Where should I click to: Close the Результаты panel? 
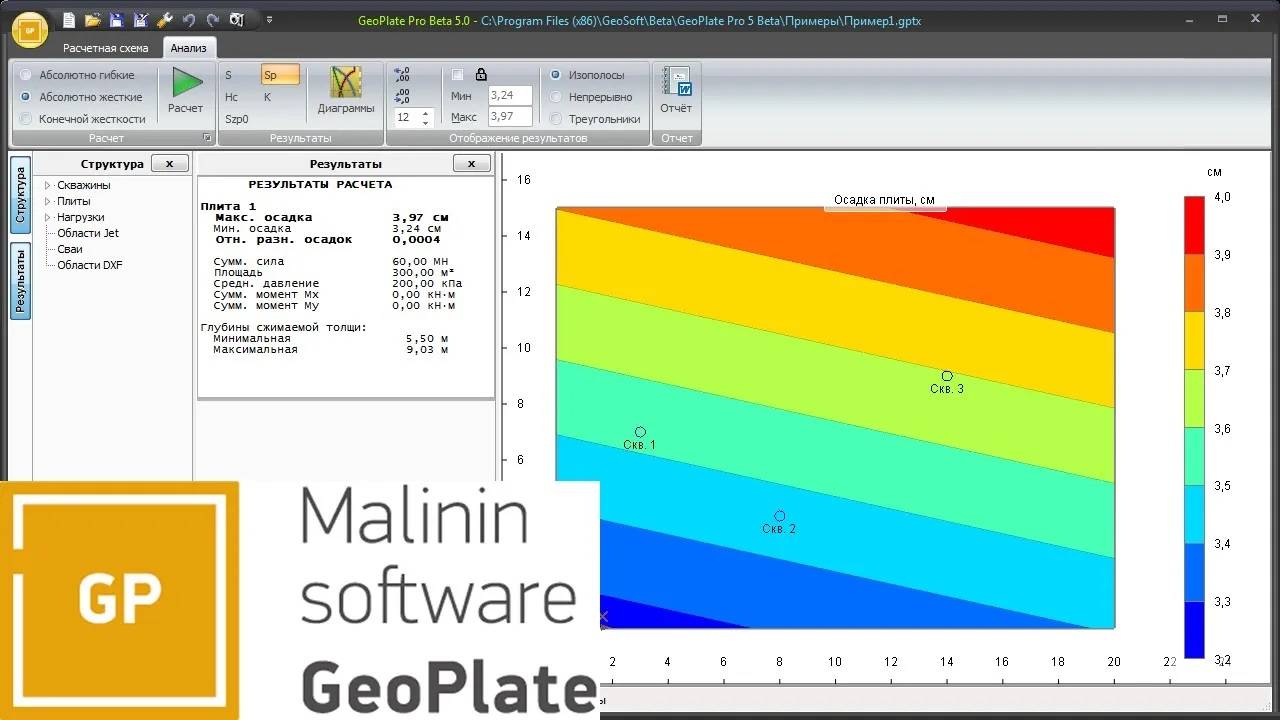[x=472, y=164]
